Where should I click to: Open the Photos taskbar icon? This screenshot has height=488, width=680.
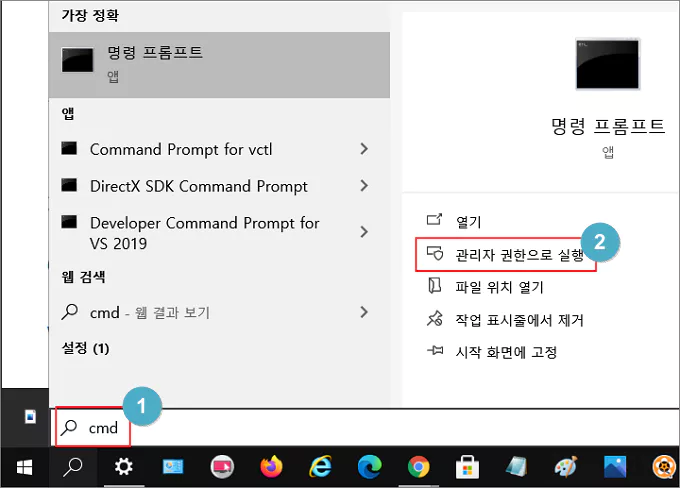coord(615,467)
